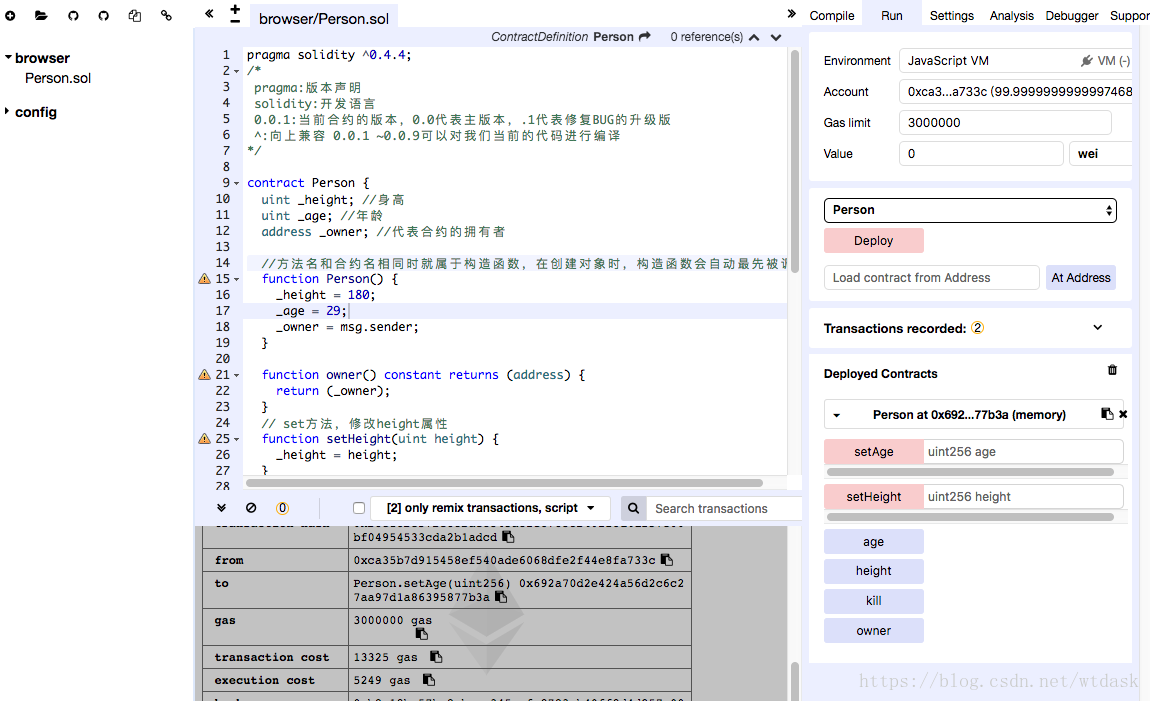Copy the gas value in the log

(x=422, y=634)
